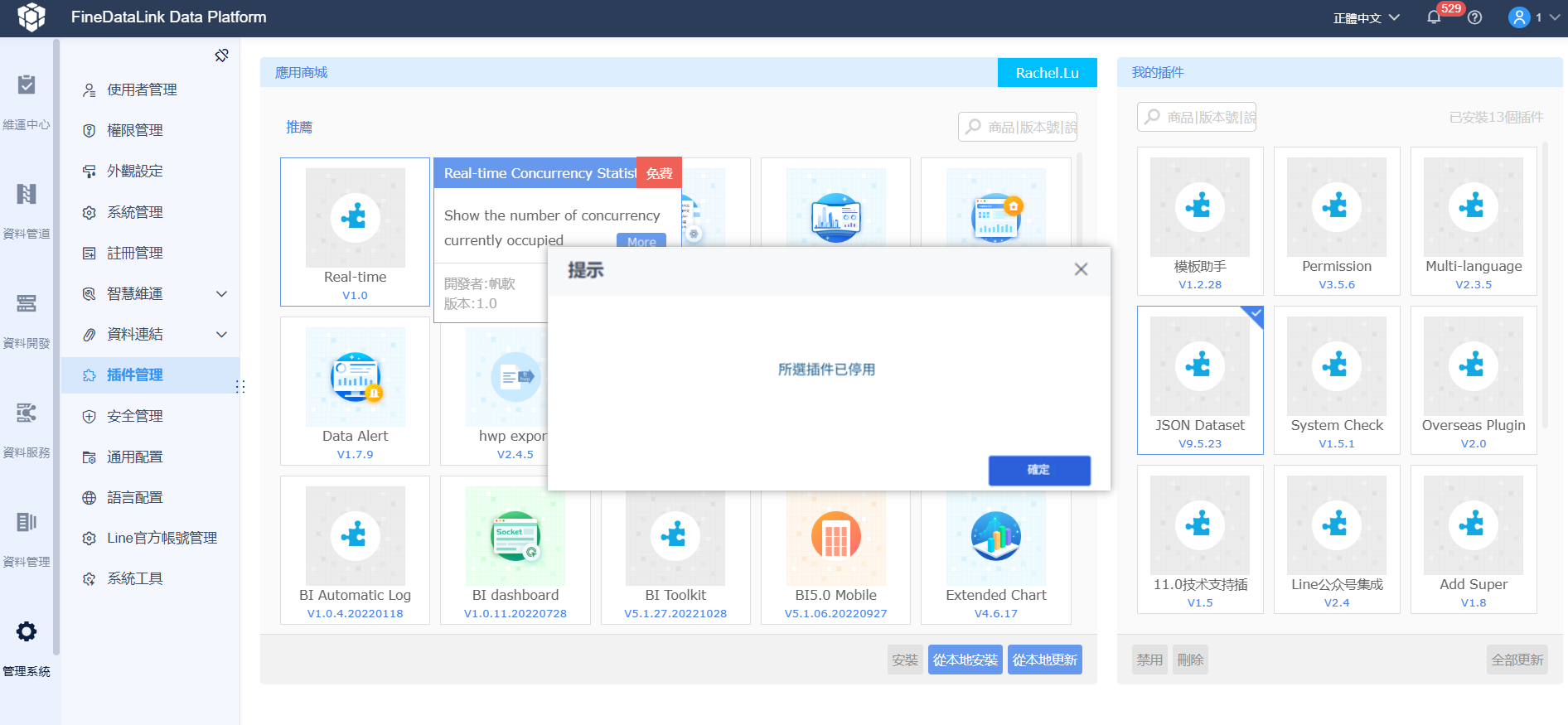This screenshot has width=1568, height=725.
Task: Select the BI5.0 Mobile plugin icon
Action: [x=836, y=536]
